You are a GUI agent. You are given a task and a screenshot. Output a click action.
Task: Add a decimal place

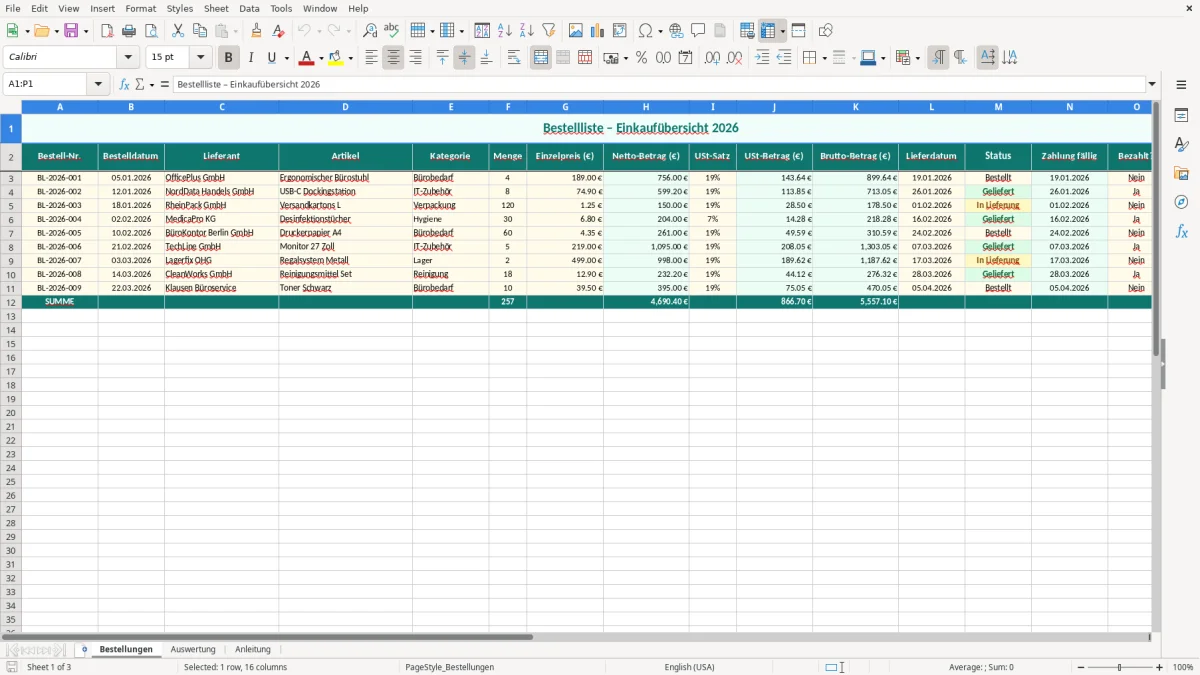click(x=712, y=58)
